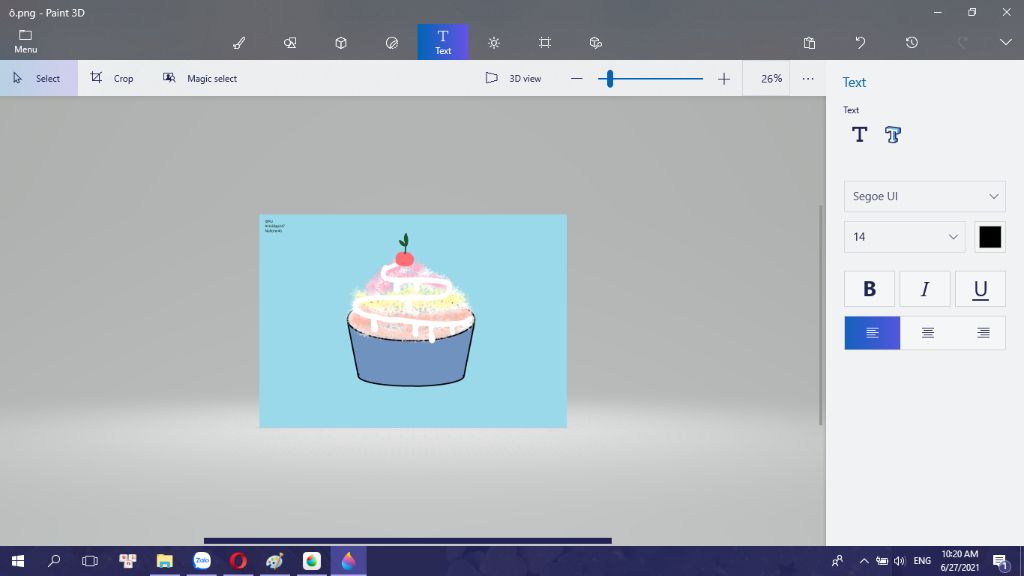1024x576 pixels.
Task: Open the Canvas settings tool
Action: pos(545,43)
